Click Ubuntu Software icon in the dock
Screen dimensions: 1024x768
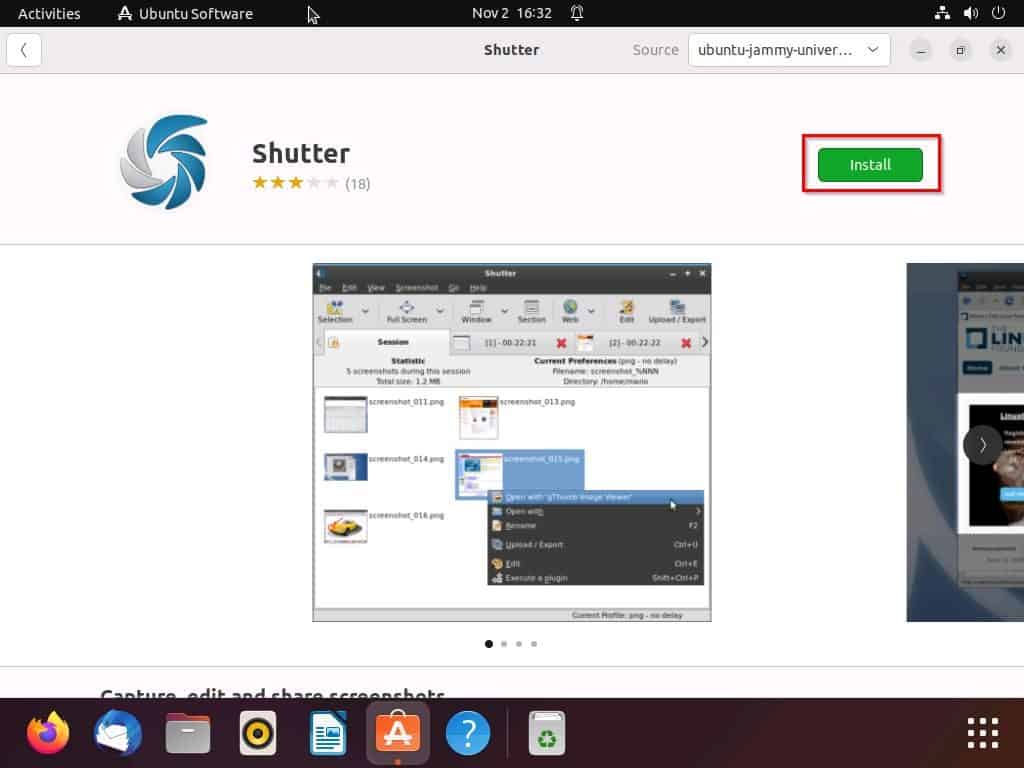[398, 733]
